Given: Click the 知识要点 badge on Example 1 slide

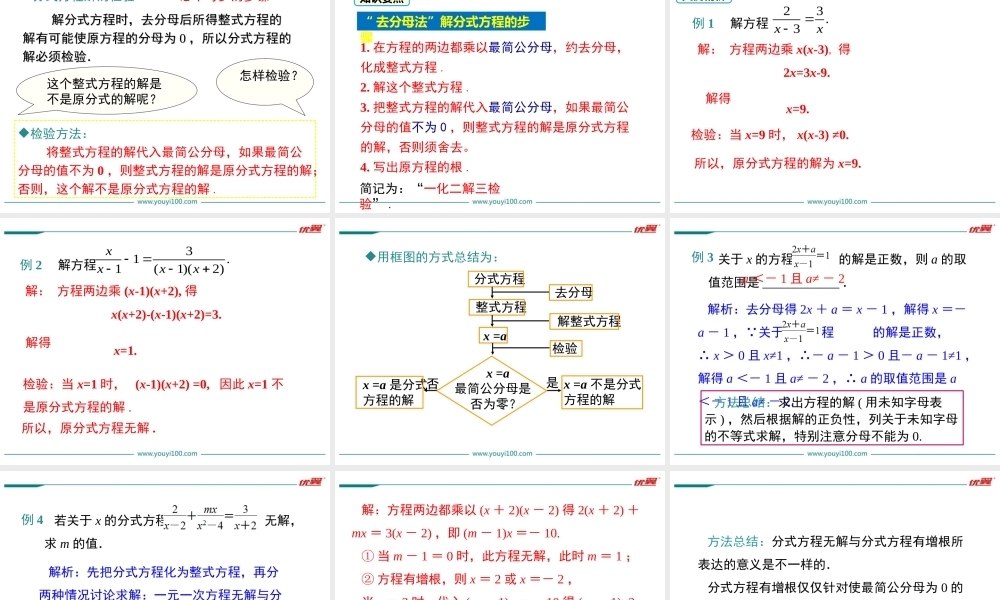Looking at the screenshot, I should point(703,3).
